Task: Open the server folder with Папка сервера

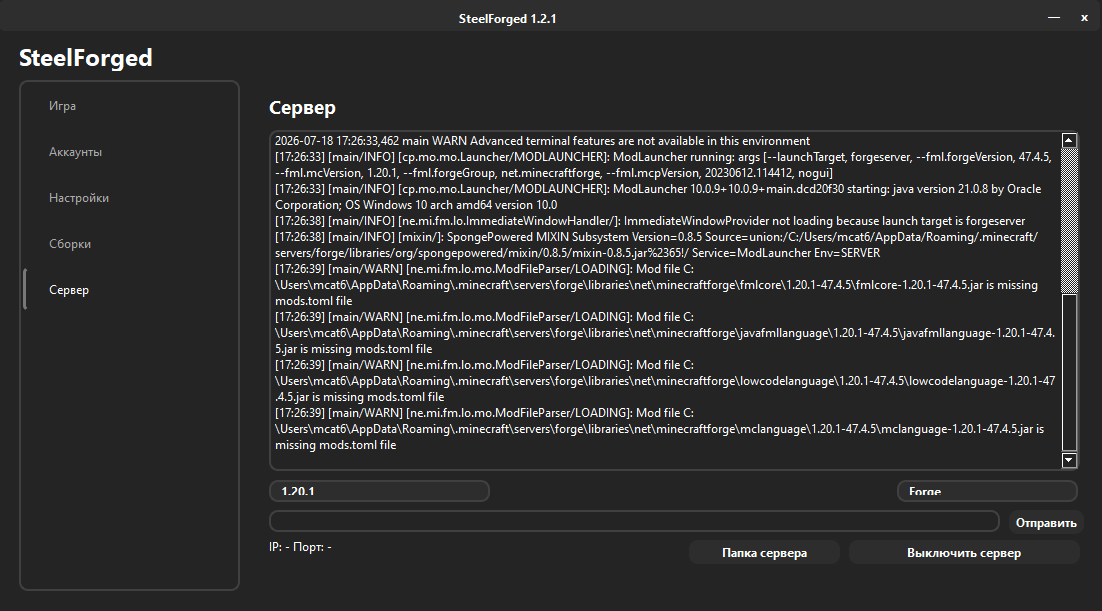Action: point(764,553)
